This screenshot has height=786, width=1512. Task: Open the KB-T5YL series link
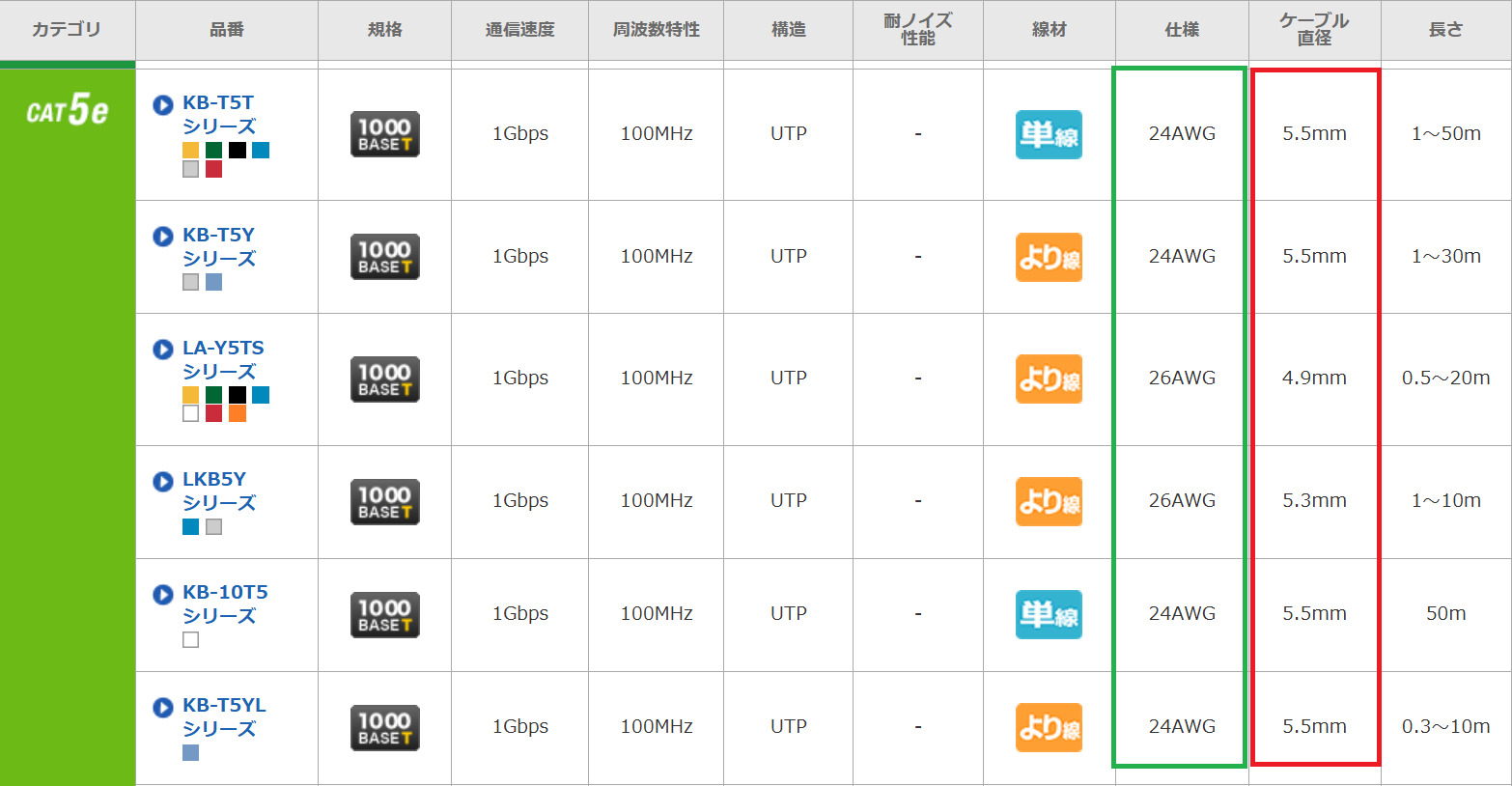point(223,716)
